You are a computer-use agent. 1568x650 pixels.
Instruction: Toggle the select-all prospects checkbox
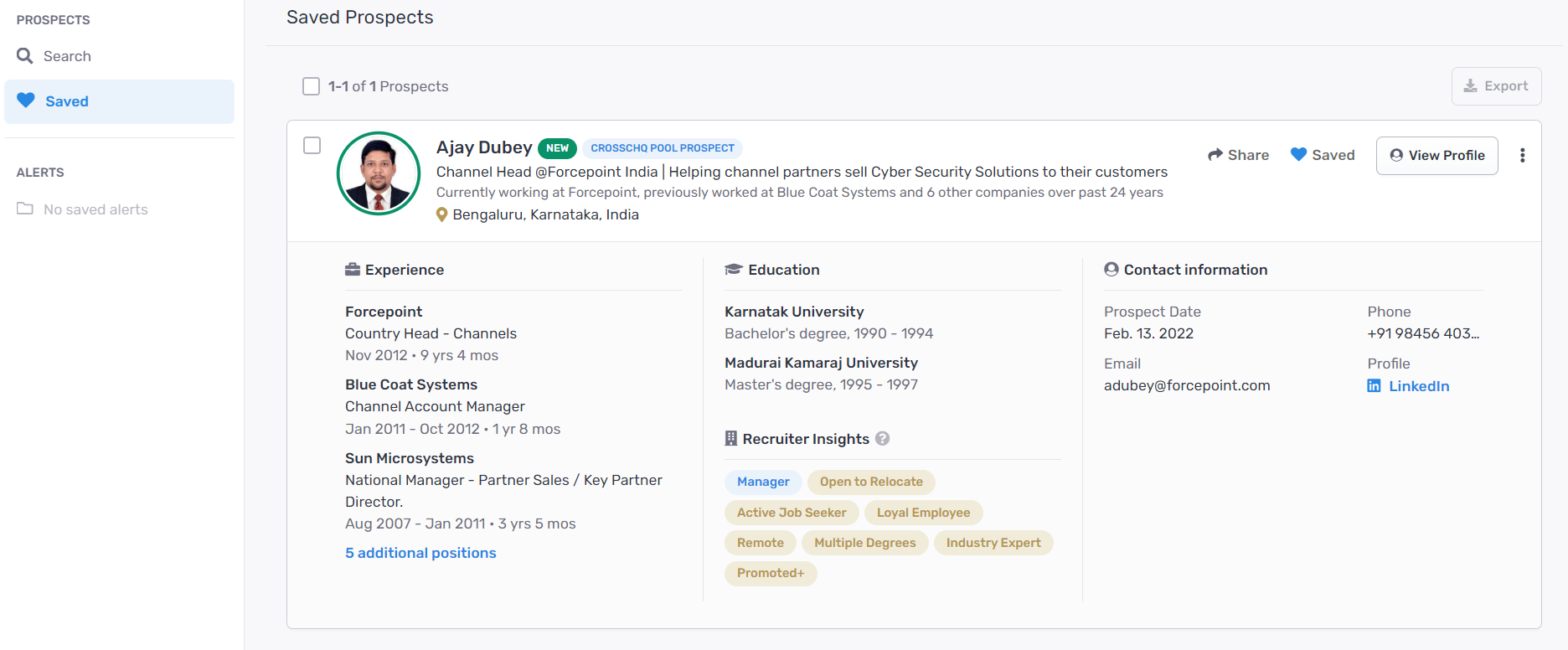312,86
